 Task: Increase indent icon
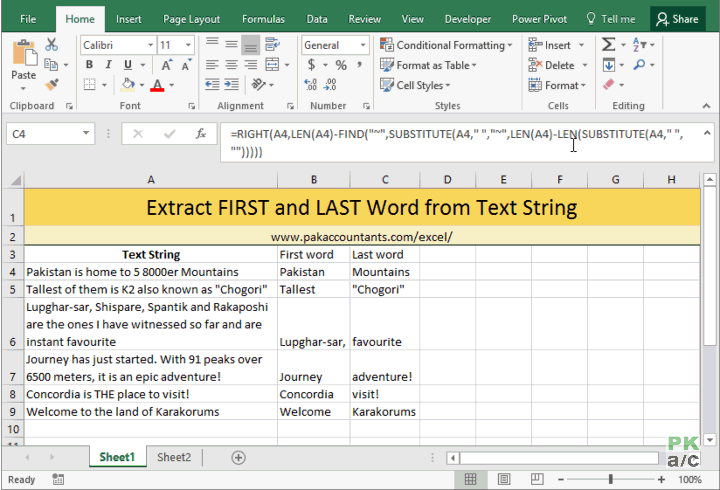[231, 84]
